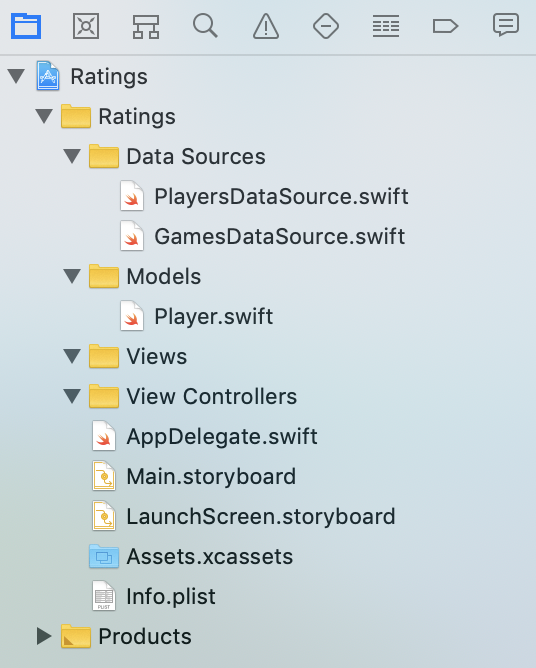Image resolution: width=536 pixels, height=668 pixels.
Task: Open the Find navigator magnifier icon
Action: pyautogui.click(x=205, y=26)
